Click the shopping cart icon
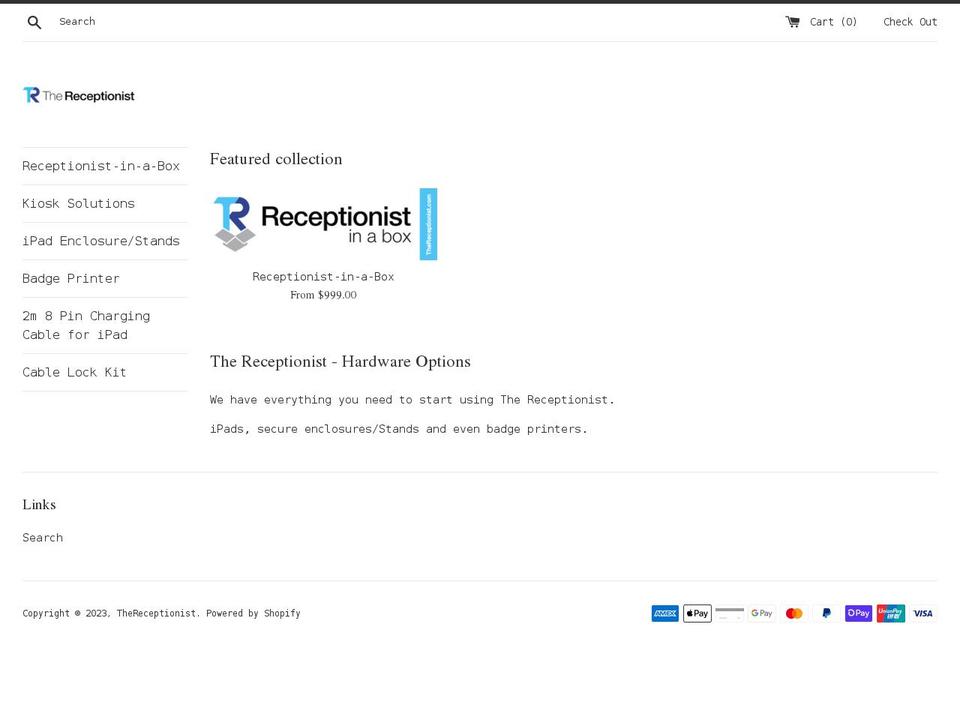The width and height of the screenshot is (960, 720). 792,22
